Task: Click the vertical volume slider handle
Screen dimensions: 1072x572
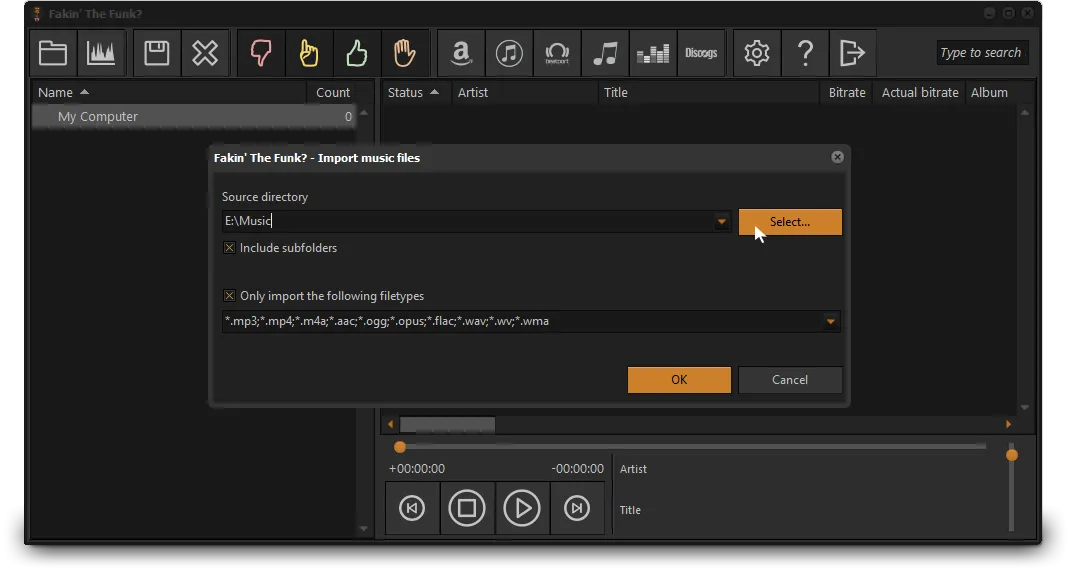Action: pos(1012,455)
